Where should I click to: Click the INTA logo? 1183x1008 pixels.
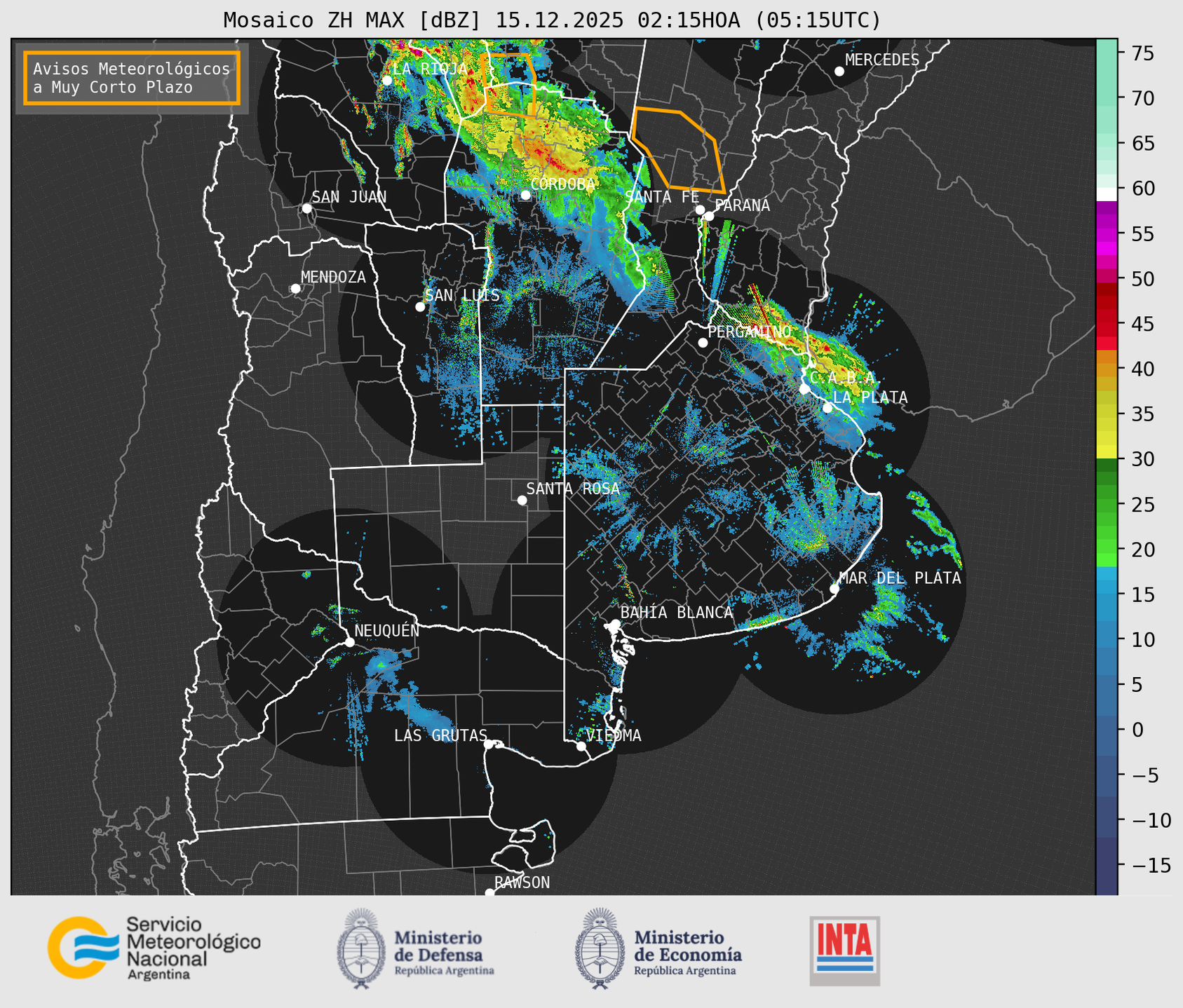pyautogui.click(x=844, y=951)
